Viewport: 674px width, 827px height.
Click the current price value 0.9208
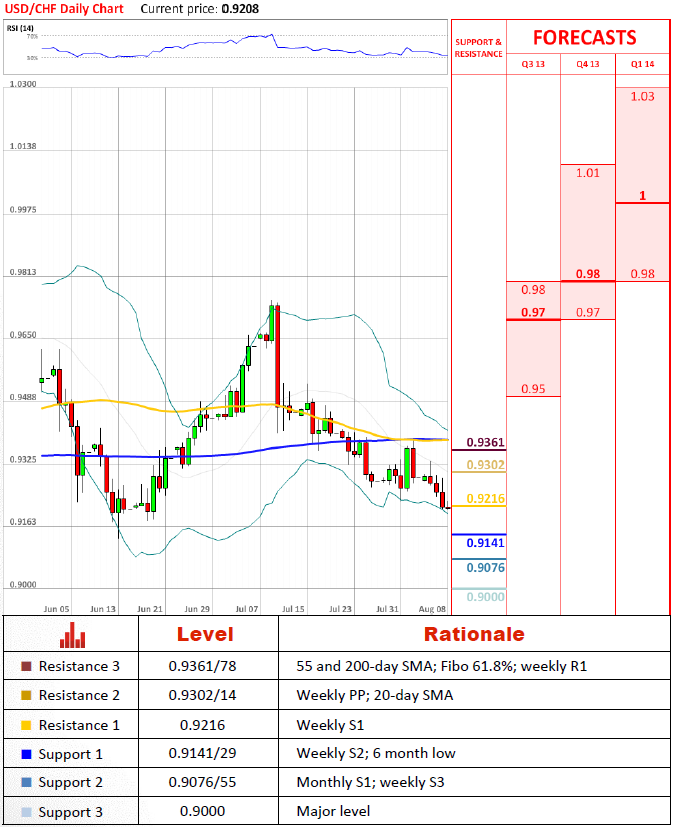click(x=240, y=9)
